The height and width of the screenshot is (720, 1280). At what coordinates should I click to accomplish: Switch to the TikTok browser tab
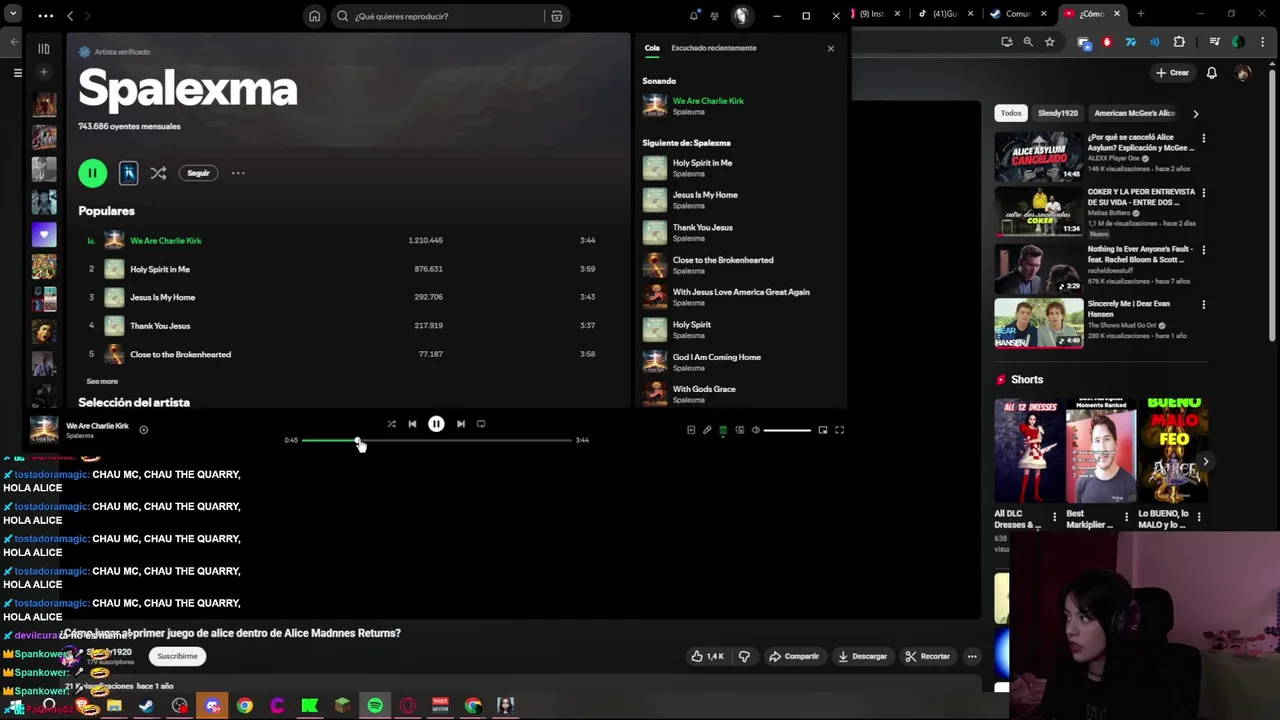tap(944, 14)
